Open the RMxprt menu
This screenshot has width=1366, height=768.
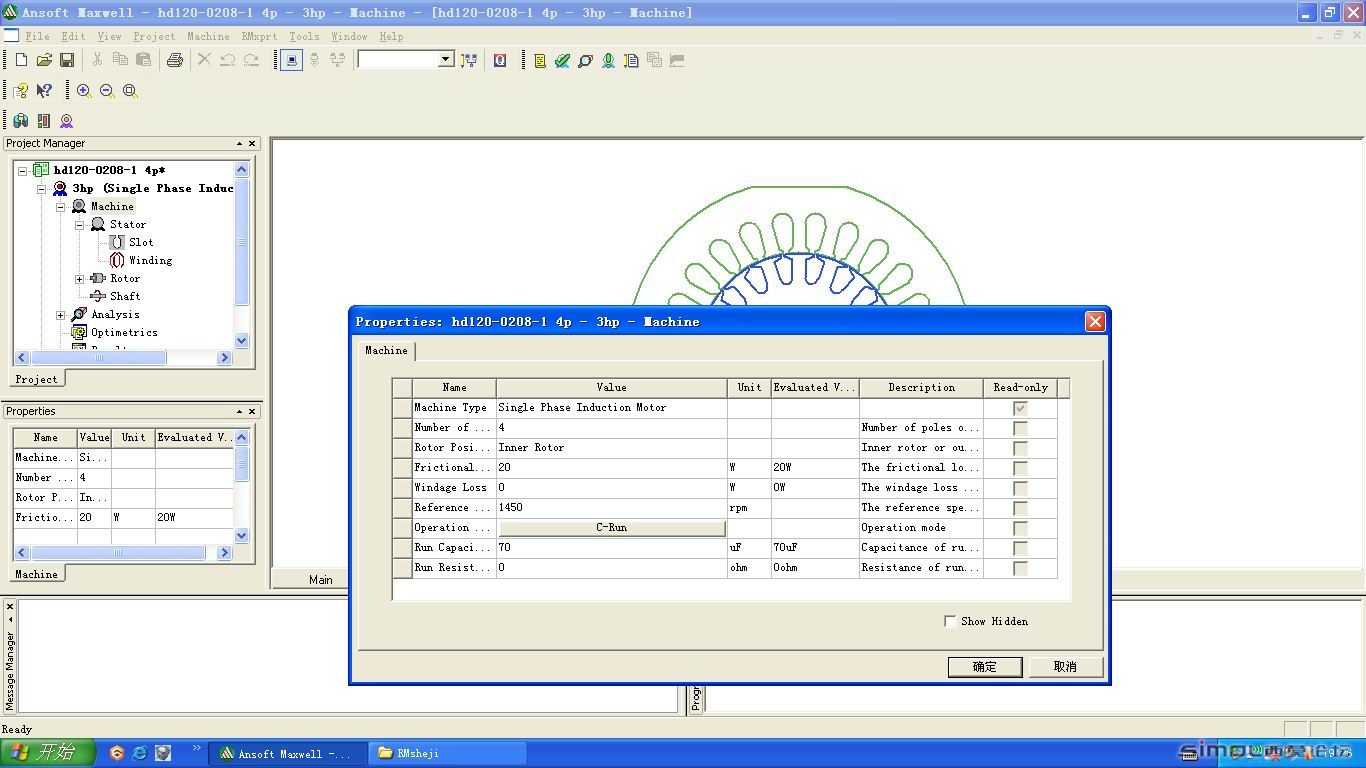pos(259,36)
